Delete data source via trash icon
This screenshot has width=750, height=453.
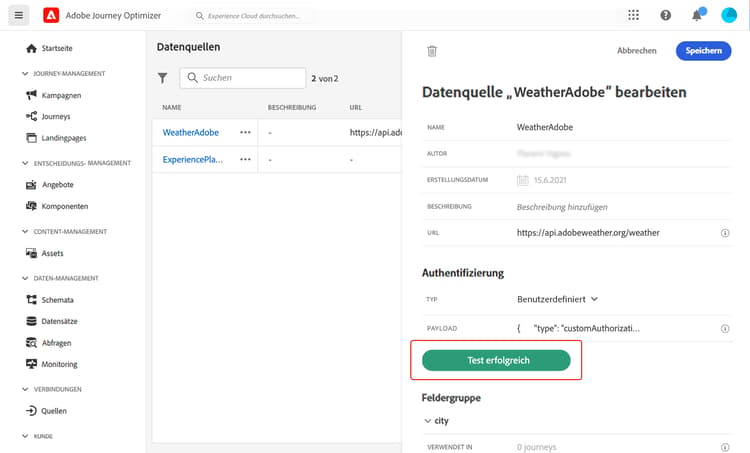(x=432, y=51)
